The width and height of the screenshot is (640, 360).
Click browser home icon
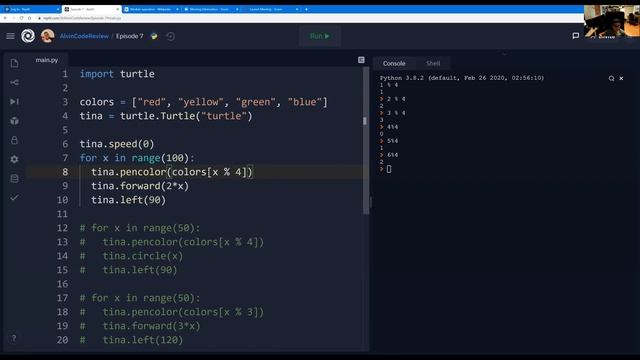pos(29,18)
